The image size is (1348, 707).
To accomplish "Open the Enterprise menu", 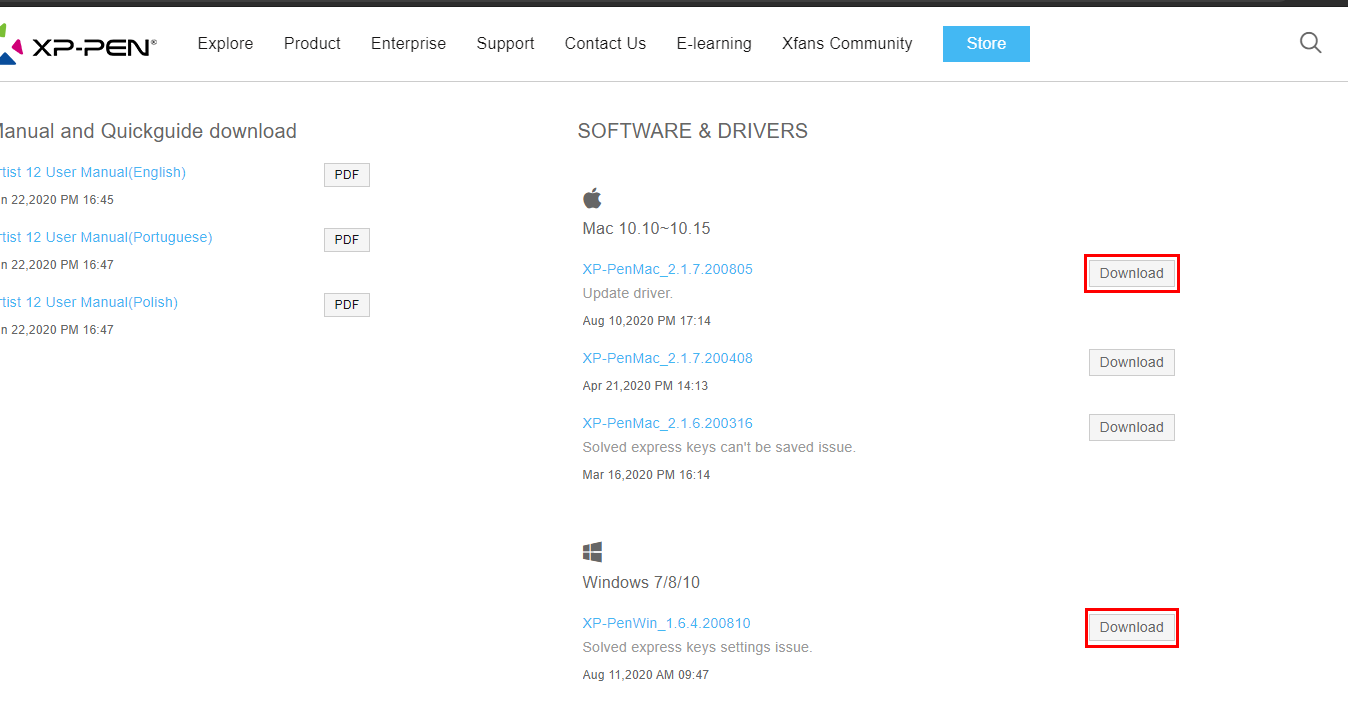I will [408, 44].
